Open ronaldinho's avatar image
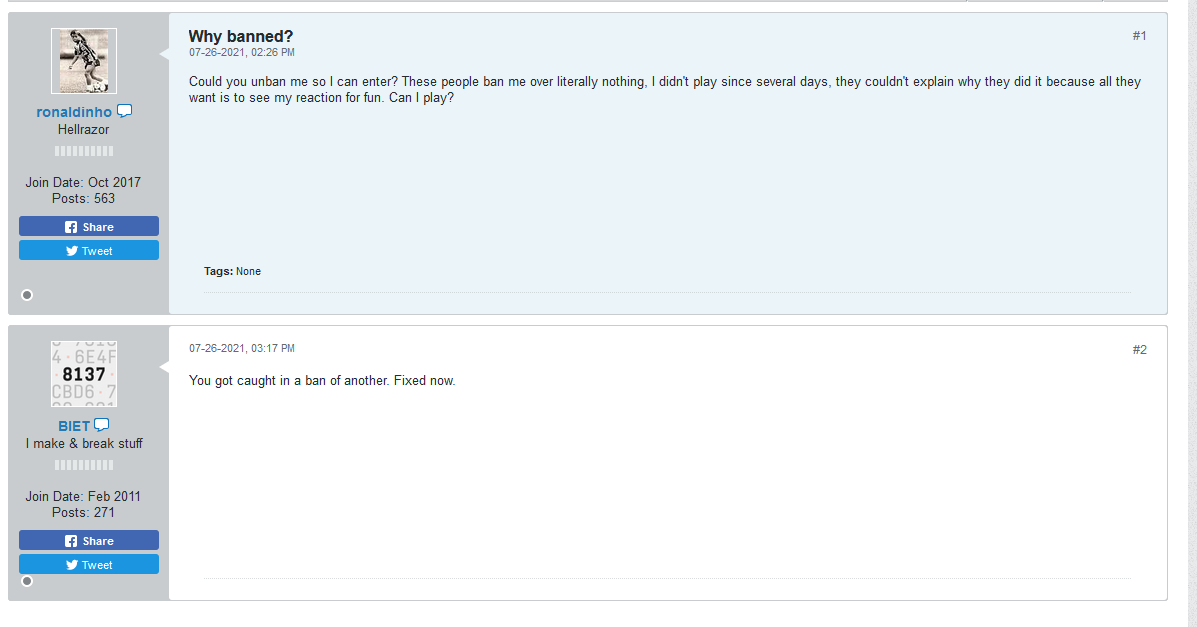 [x=84, y=61]
